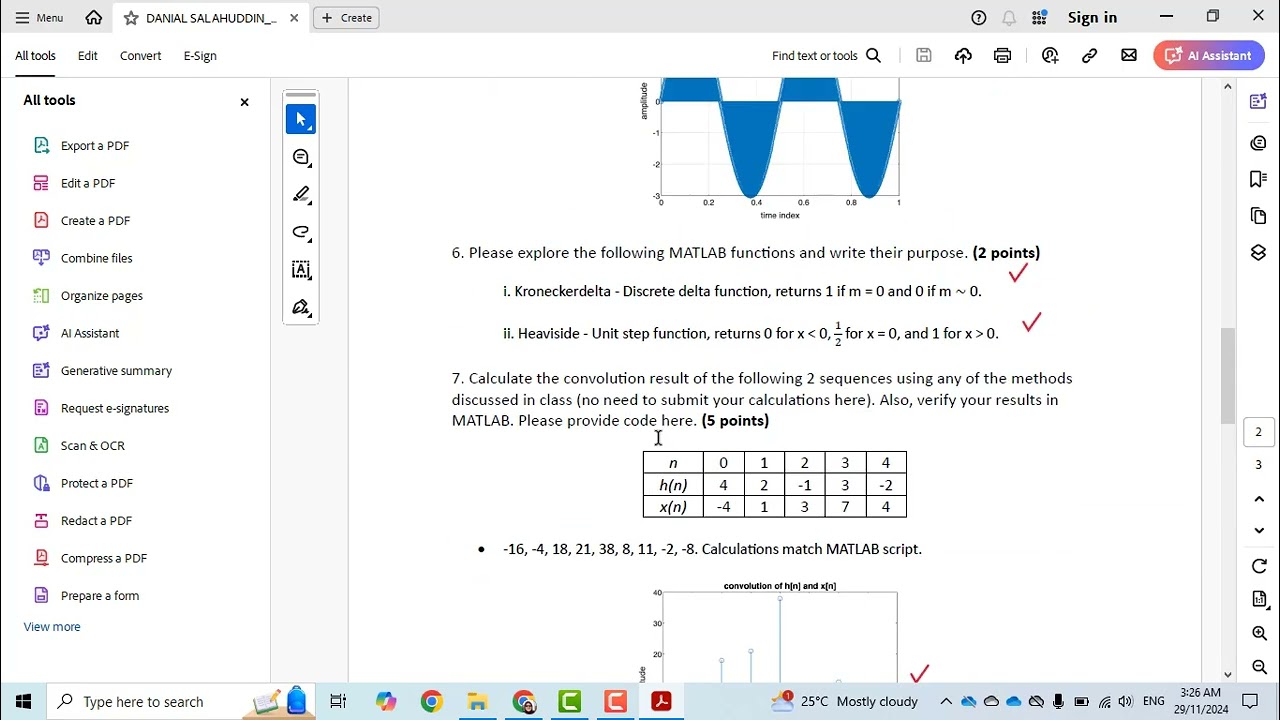Choose the Select arrow tool
The height and width of the screenshot is (720, 1280).
301,119
